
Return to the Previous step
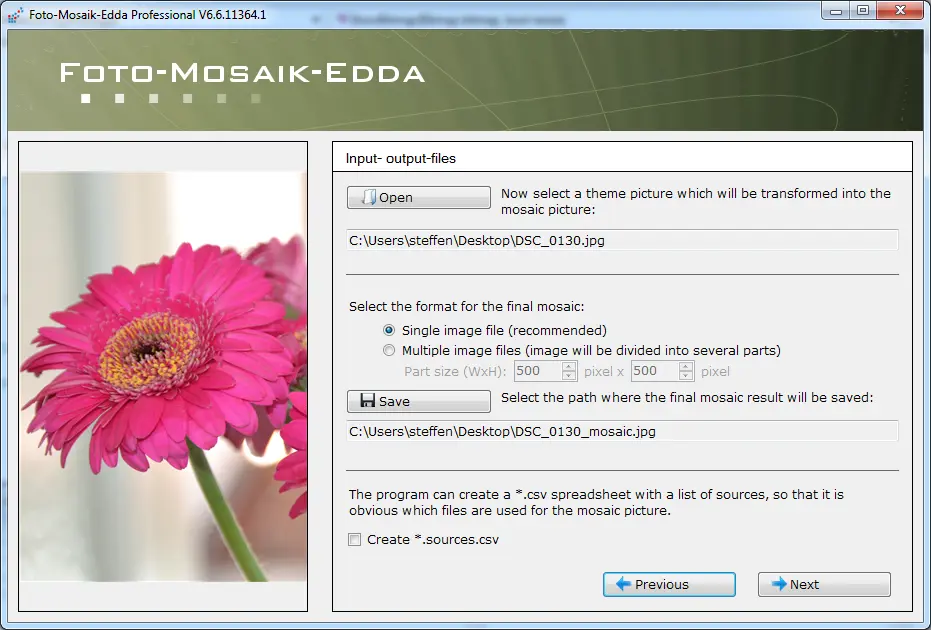(669, 584)
